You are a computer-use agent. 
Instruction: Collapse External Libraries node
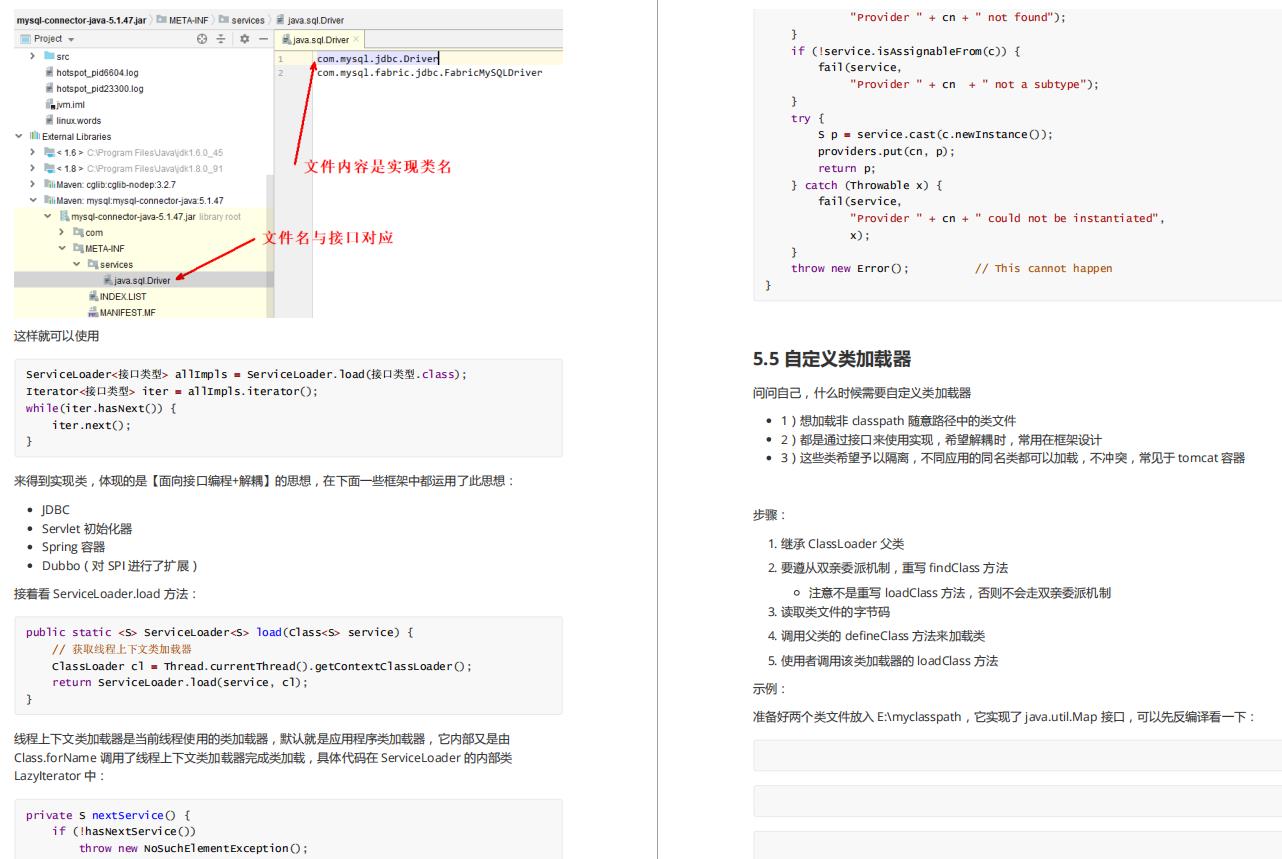[x=19, y=136]
